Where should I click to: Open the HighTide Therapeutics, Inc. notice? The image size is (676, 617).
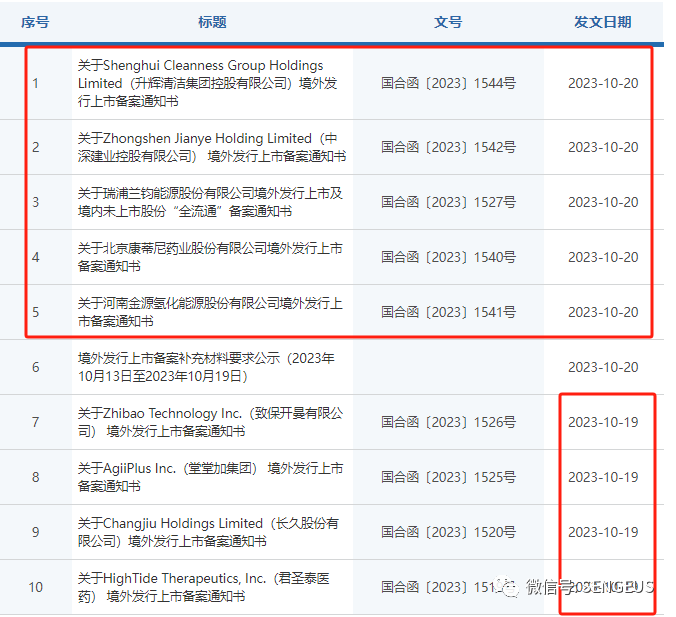coord(203,587)
